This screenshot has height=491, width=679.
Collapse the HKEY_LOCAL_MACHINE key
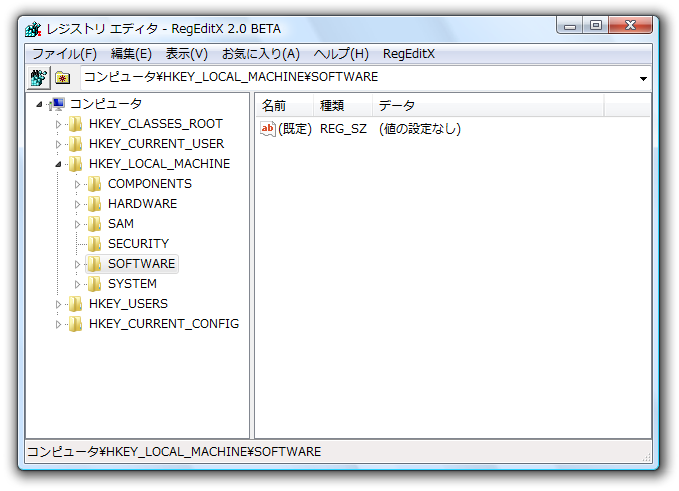pyautogui.click(x=58, y=164)
